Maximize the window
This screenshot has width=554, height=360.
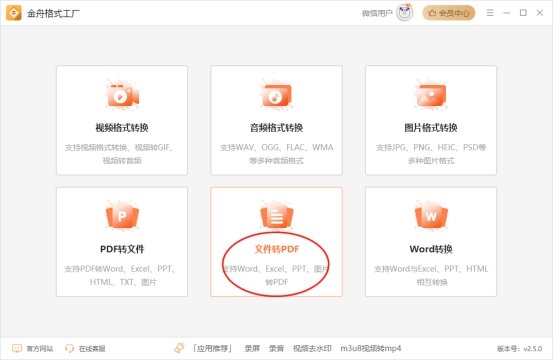pos(523,13)
